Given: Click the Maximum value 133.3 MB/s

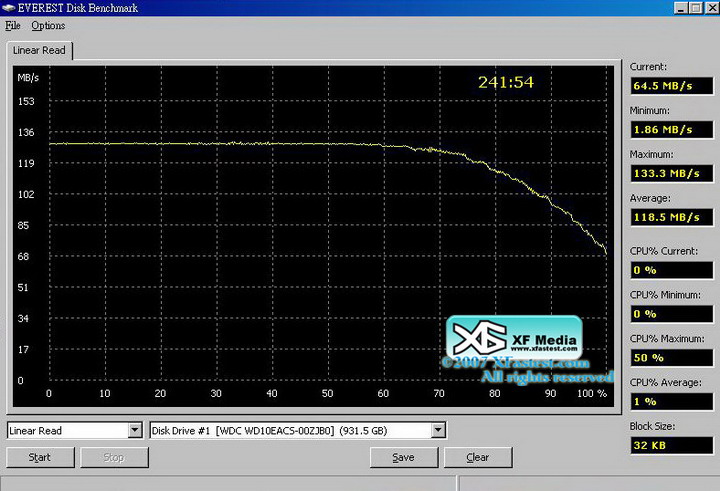Looking at the screenshot, I should (672, 174).
